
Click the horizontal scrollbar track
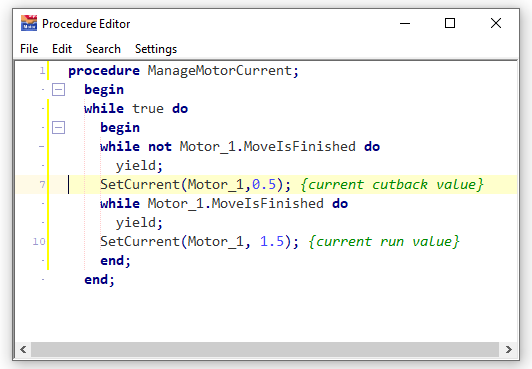coord(265,349)
